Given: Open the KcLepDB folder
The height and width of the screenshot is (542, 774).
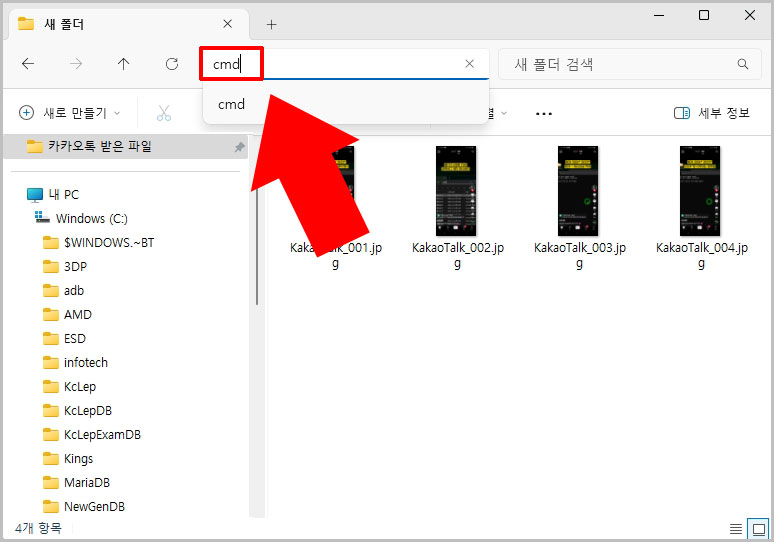Looking at the screenshot, I should [x=77, y=411].
